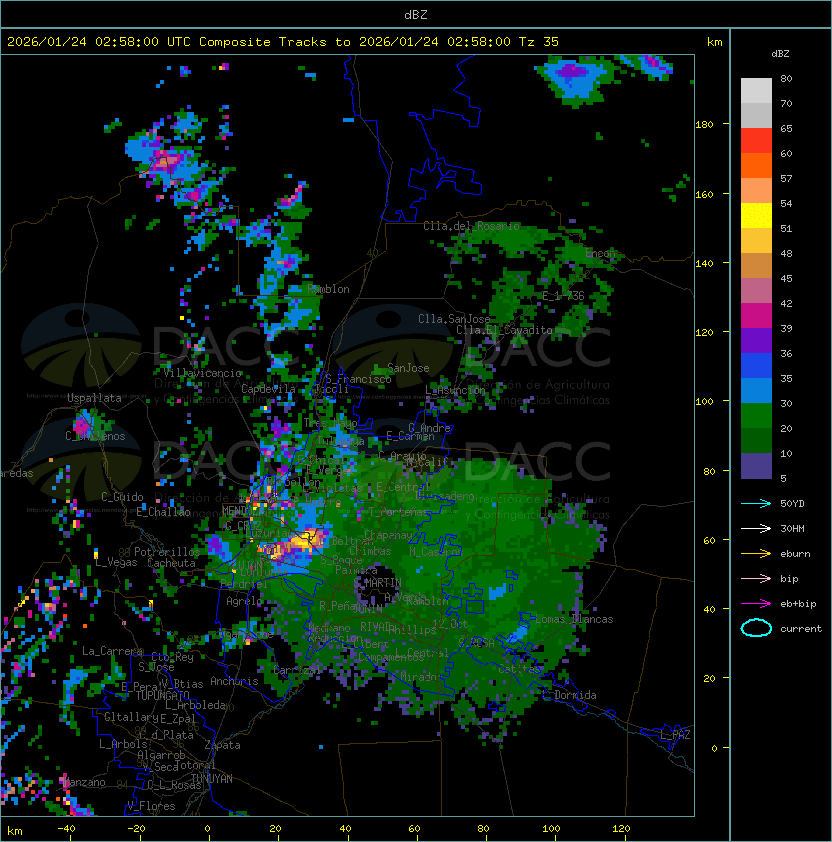Click the 'dBZ' label above the color scale
This screenshot has height=842, width=832.
click(x=780, y=54)
